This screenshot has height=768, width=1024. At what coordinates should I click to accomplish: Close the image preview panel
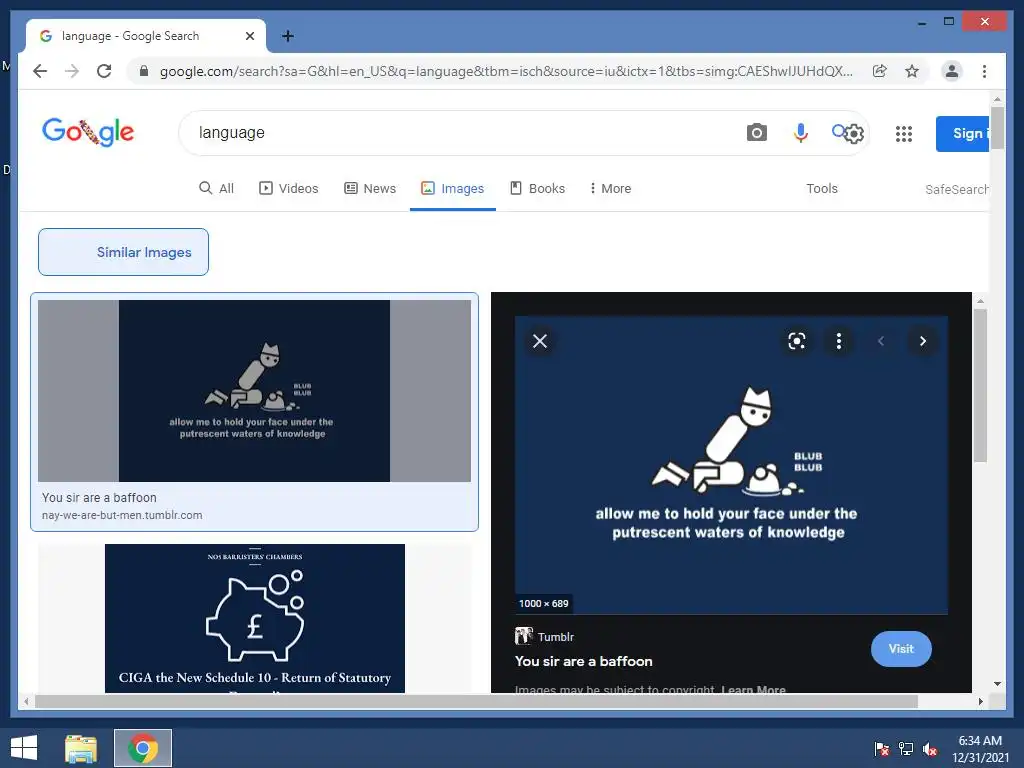point(539,341)
